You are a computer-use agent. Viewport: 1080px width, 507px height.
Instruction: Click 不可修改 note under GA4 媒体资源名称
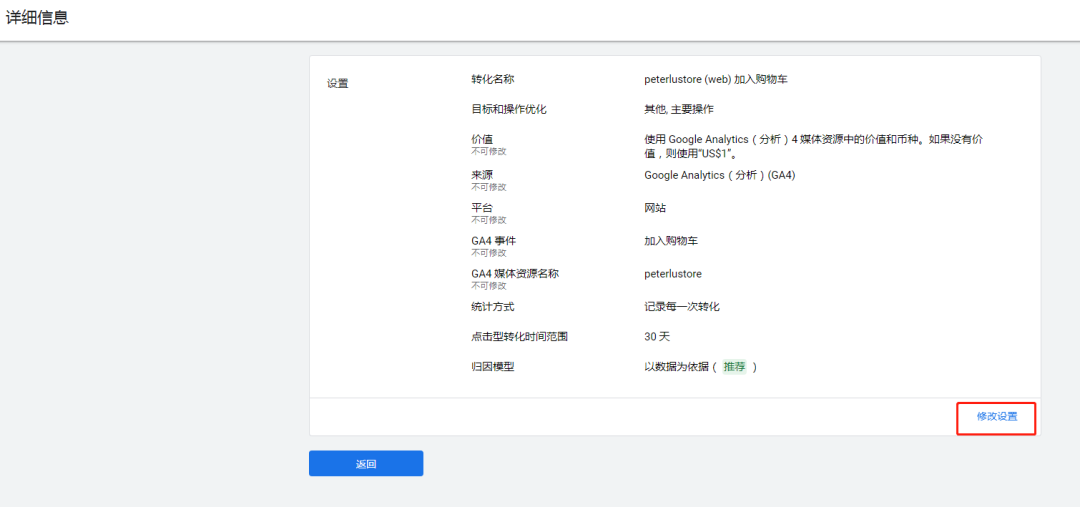[x=488, y=285]
